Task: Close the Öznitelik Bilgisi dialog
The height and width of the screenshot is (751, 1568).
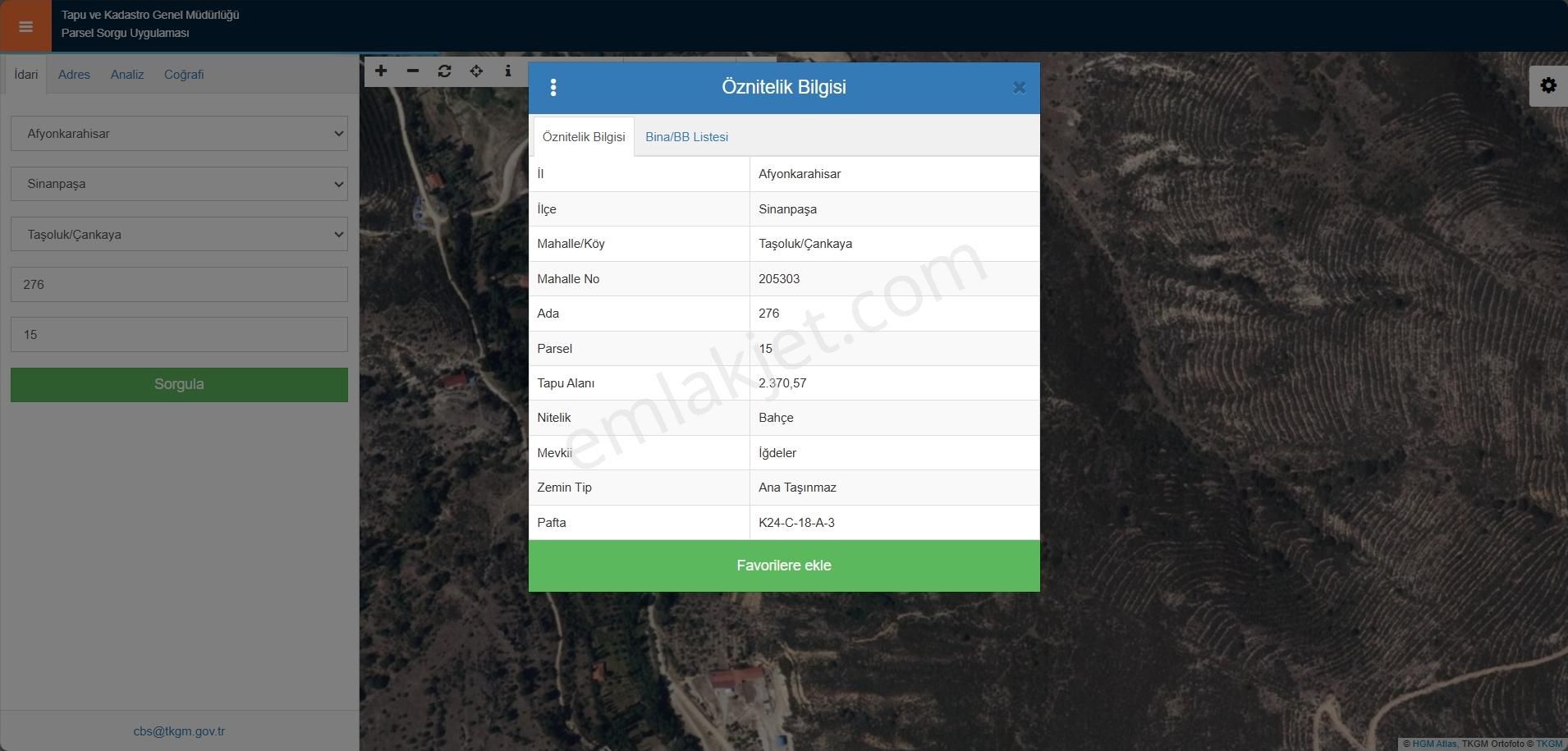Action: [x=1019, y=88]
